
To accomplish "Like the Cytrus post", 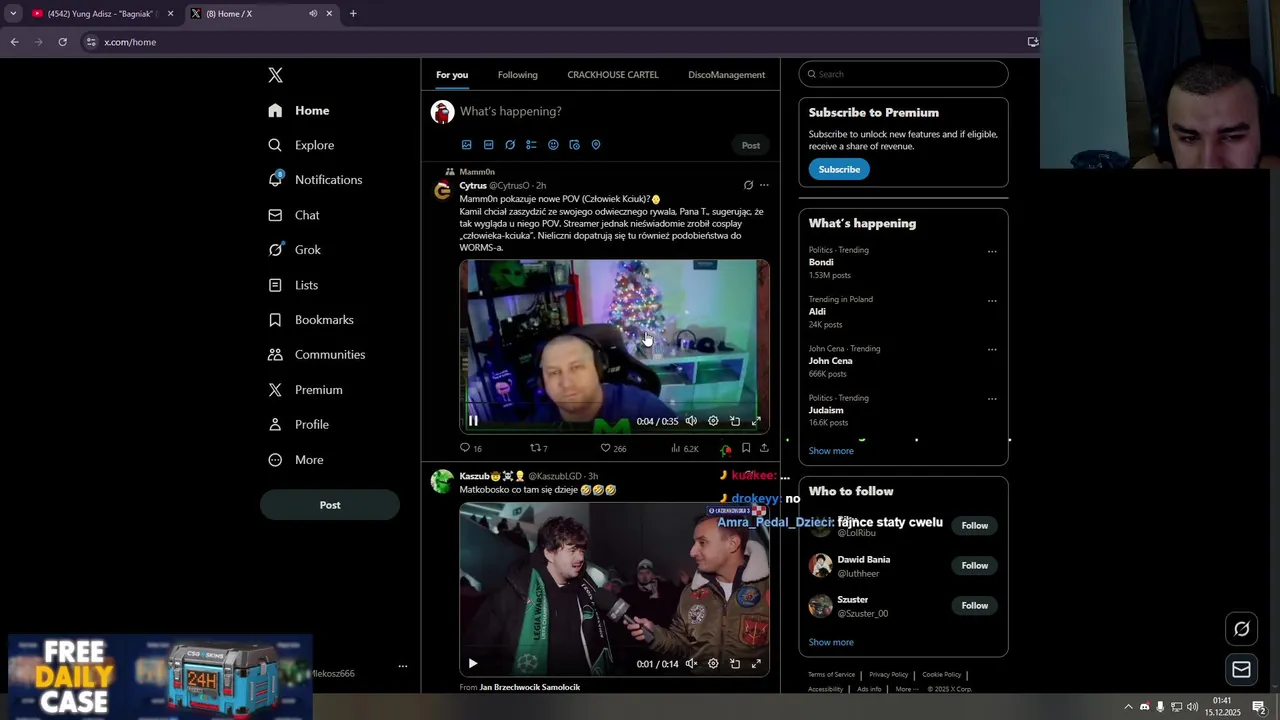I will pos(613,448).
